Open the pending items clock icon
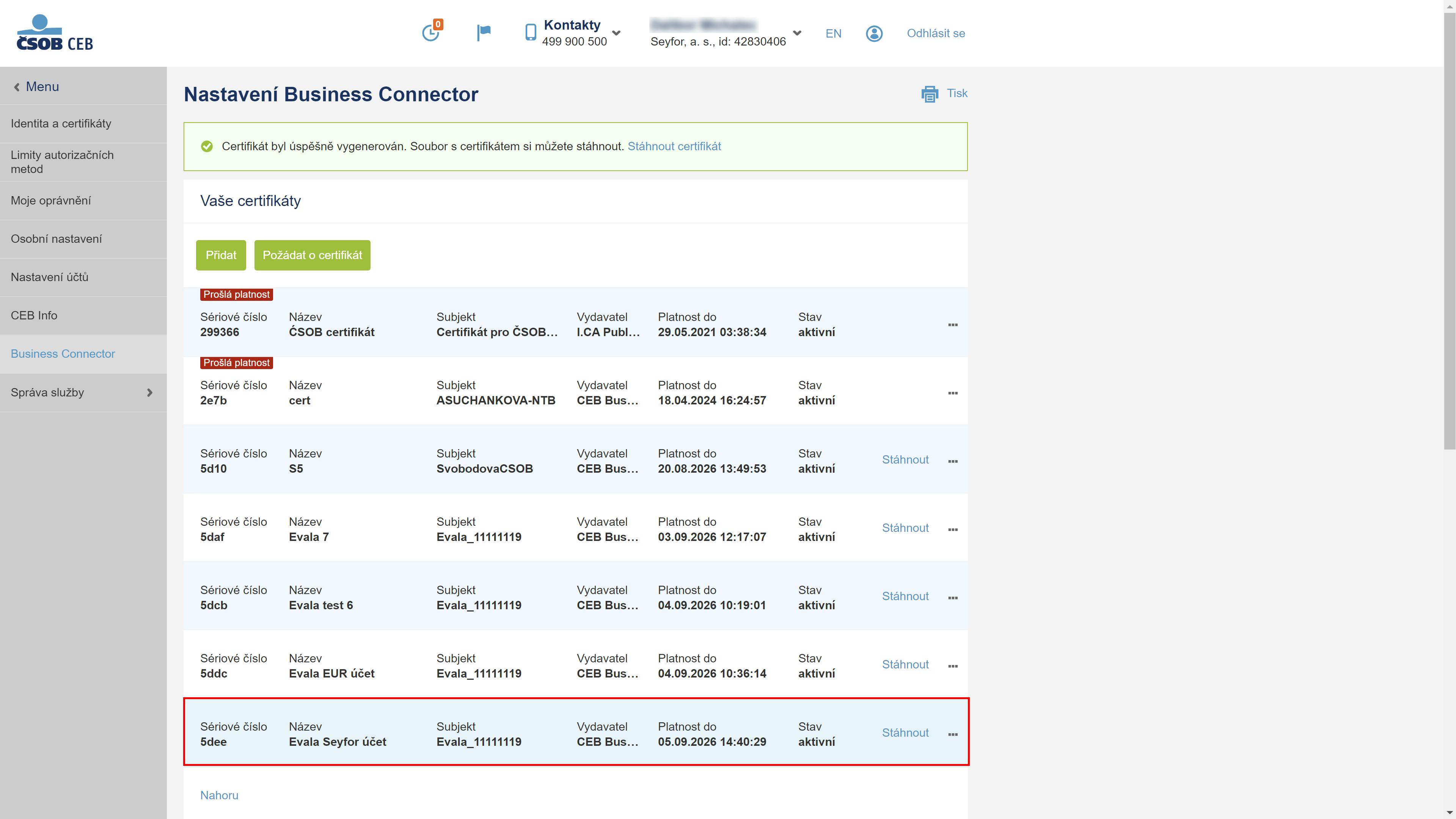The height and width of the screenshot is (819, 1456). [x=431, y=32]
